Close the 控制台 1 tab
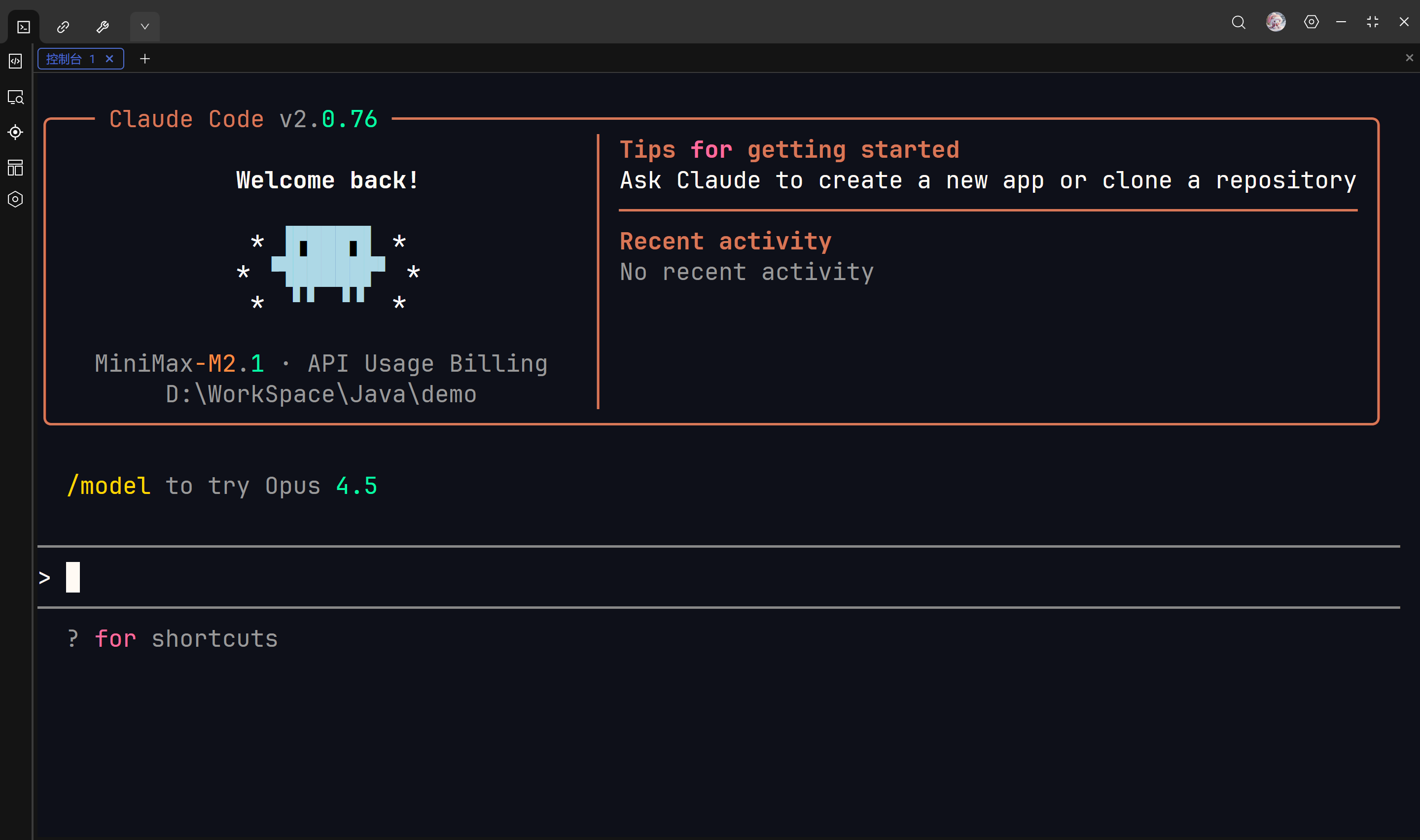 110,59
